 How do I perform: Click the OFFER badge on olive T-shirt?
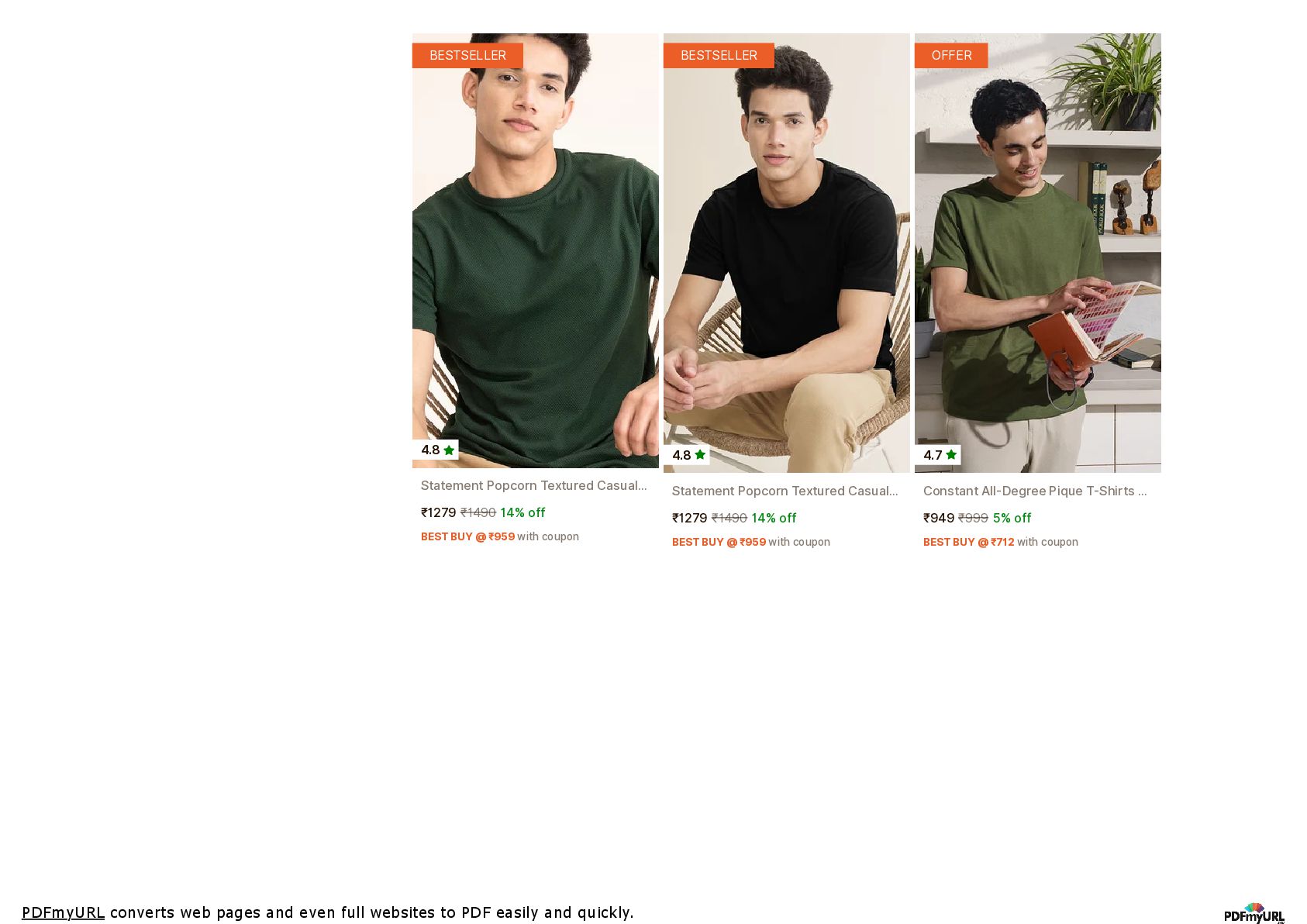[951, 55]
